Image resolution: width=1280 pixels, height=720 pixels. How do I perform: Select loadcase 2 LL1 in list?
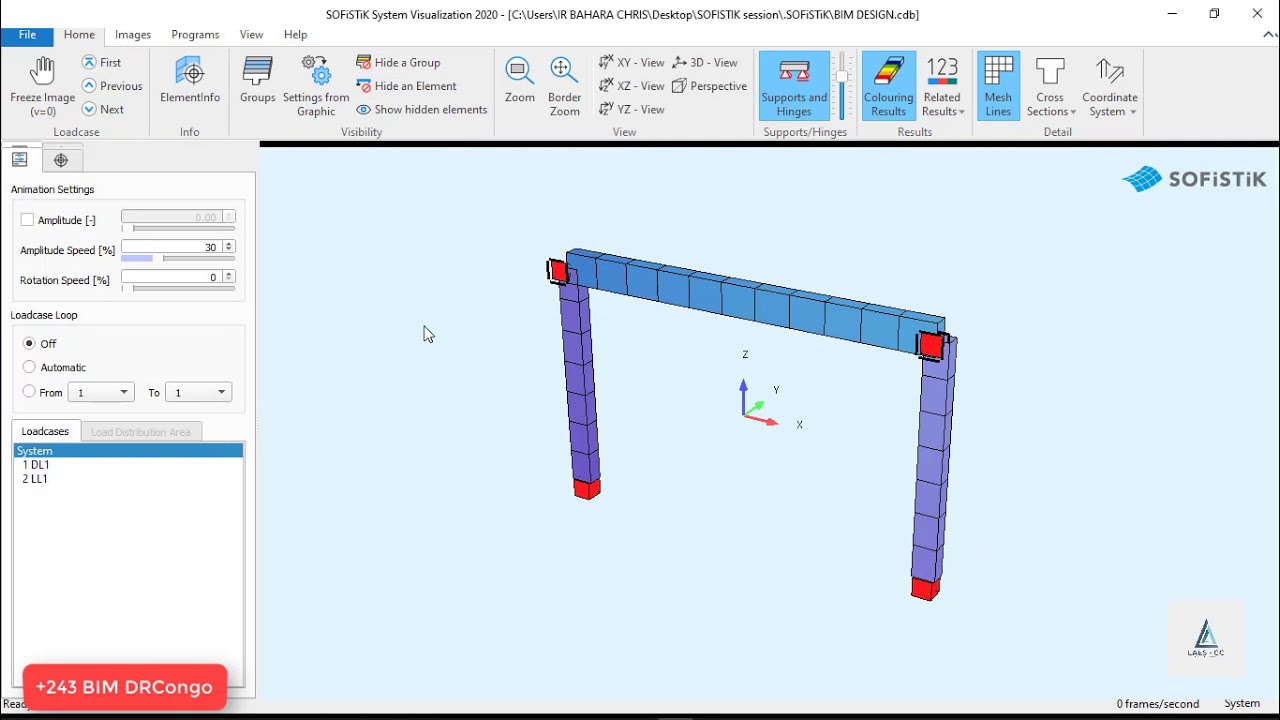[x=128, y=479]
